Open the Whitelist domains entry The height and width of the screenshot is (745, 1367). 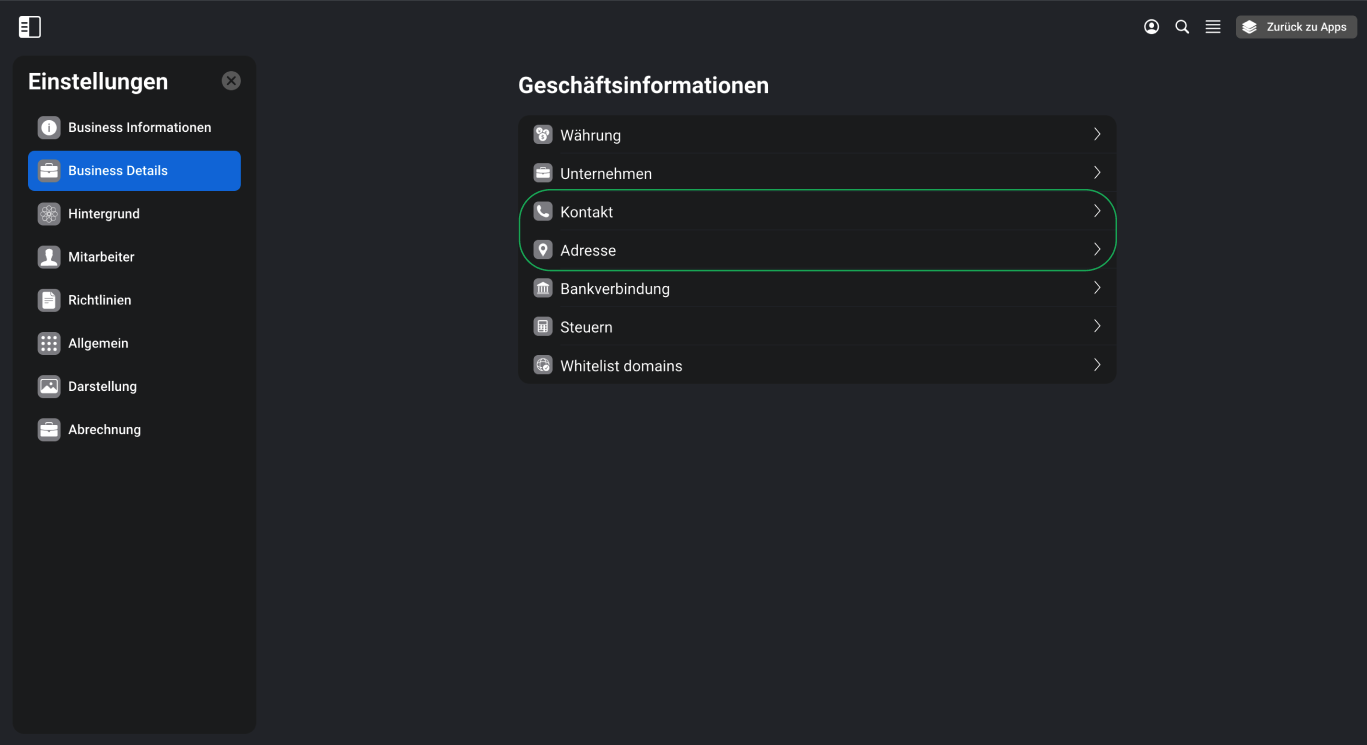pyautogui.click(x=817, y=366)
